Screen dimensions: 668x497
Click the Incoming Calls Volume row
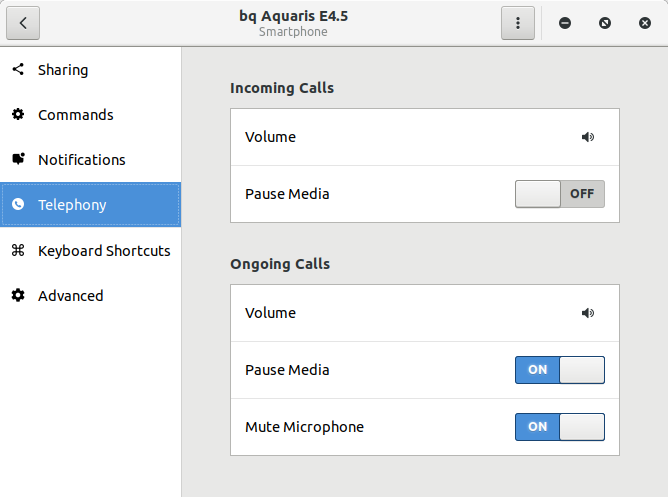click(400, 137)
